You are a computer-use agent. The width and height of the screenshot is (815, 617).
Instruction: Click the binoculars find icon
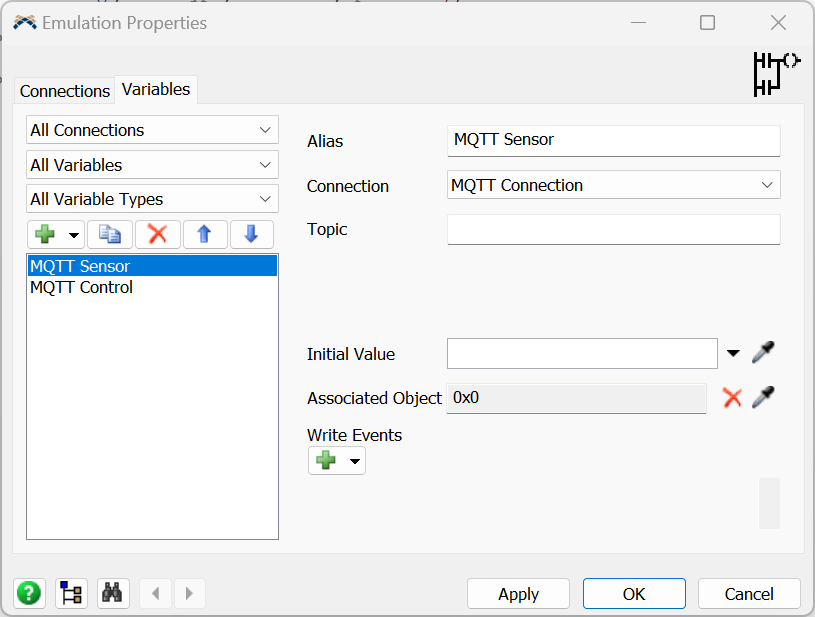(112, 593)
